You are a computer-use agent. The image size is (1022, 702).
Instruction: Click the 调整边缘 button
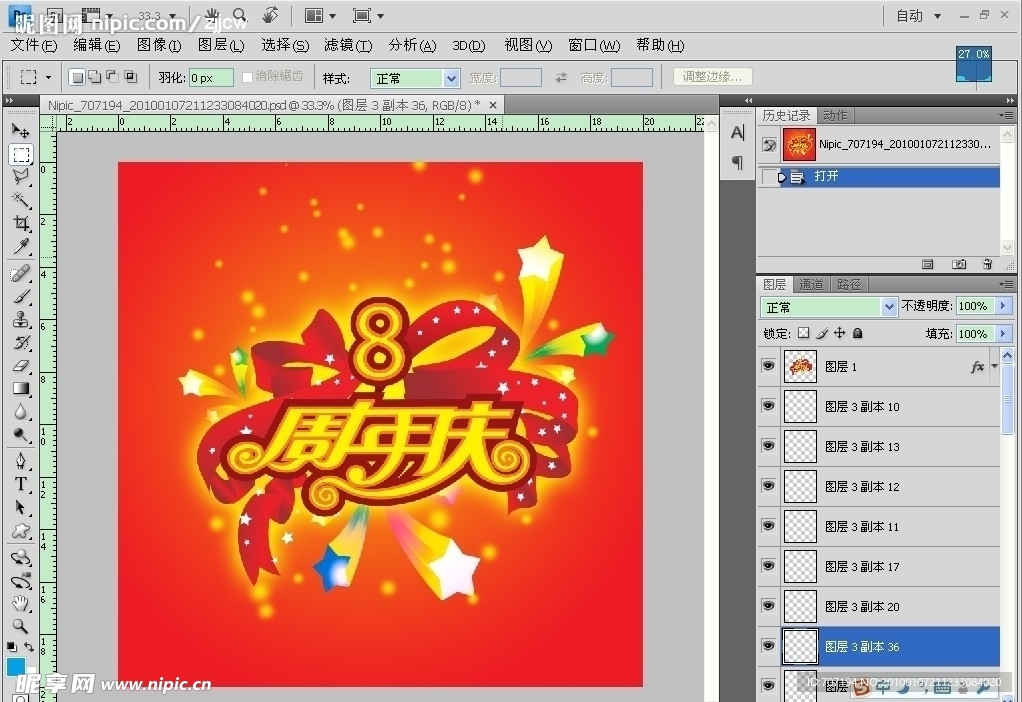coord(712,77)
